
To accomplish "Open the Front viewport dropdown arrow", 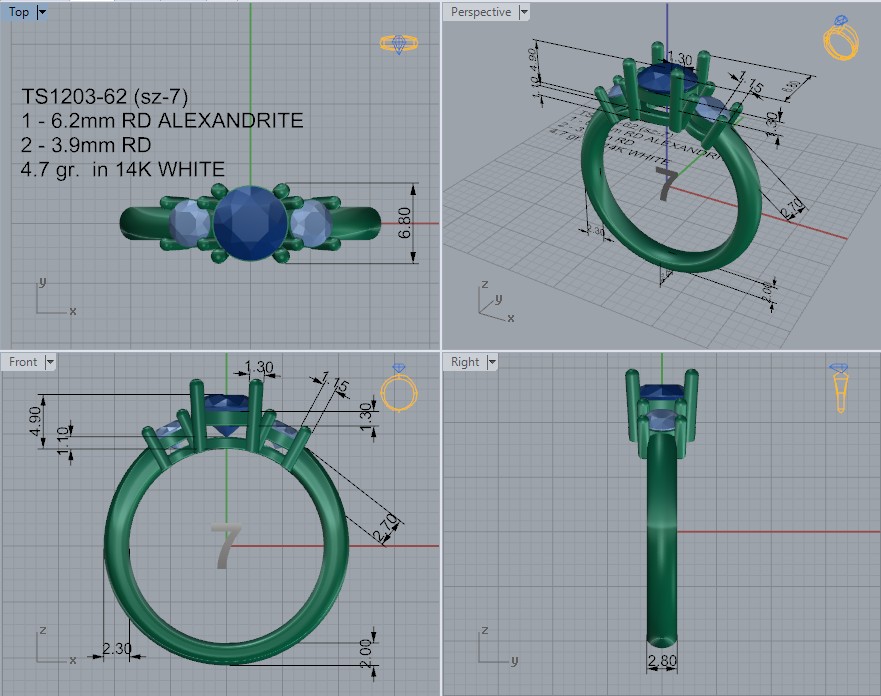I will pyautogui.click(x=50, y=362).
